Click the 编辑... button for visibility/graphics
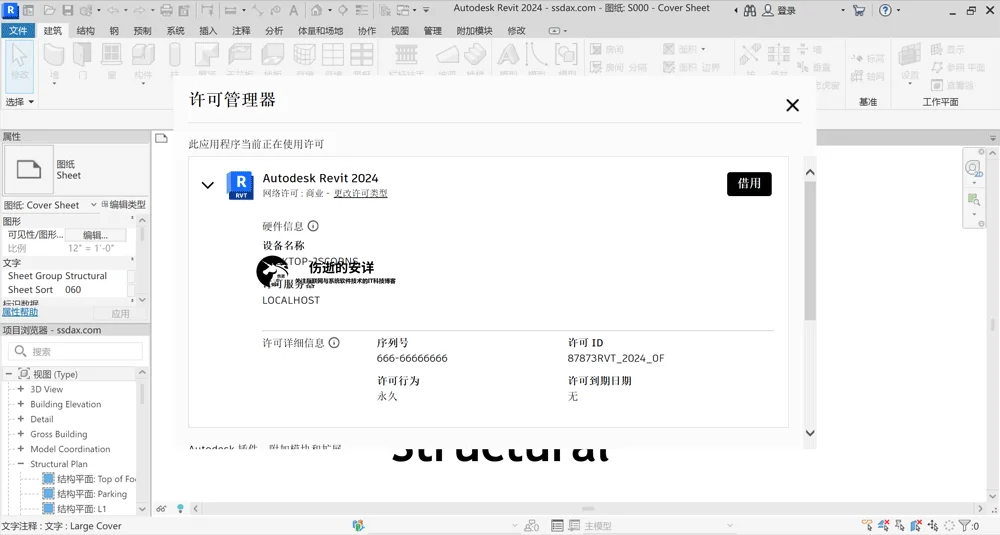The image size is (1000, 535). click(96, 235)
